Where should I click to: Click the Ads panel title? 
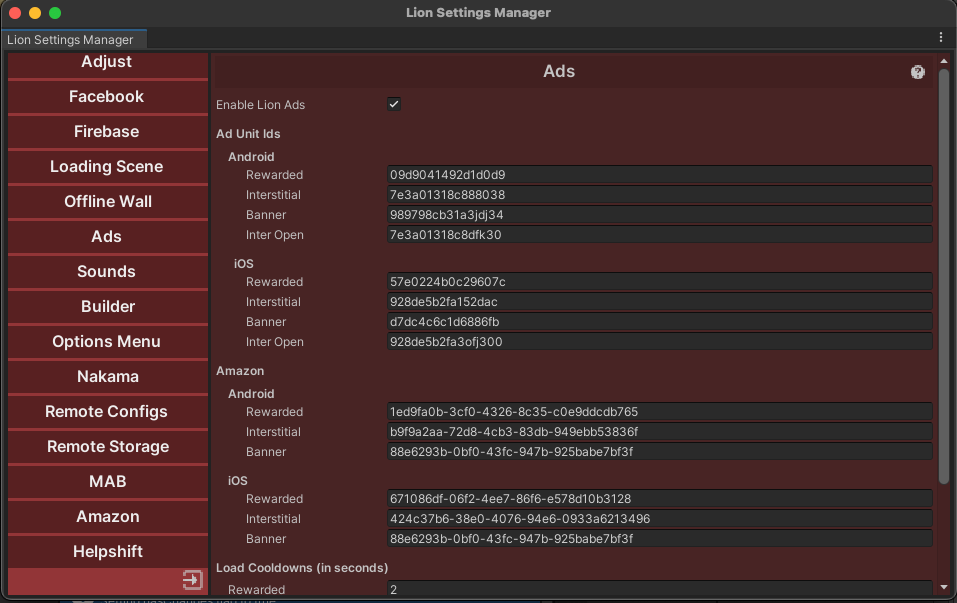(x=559, y=71)
